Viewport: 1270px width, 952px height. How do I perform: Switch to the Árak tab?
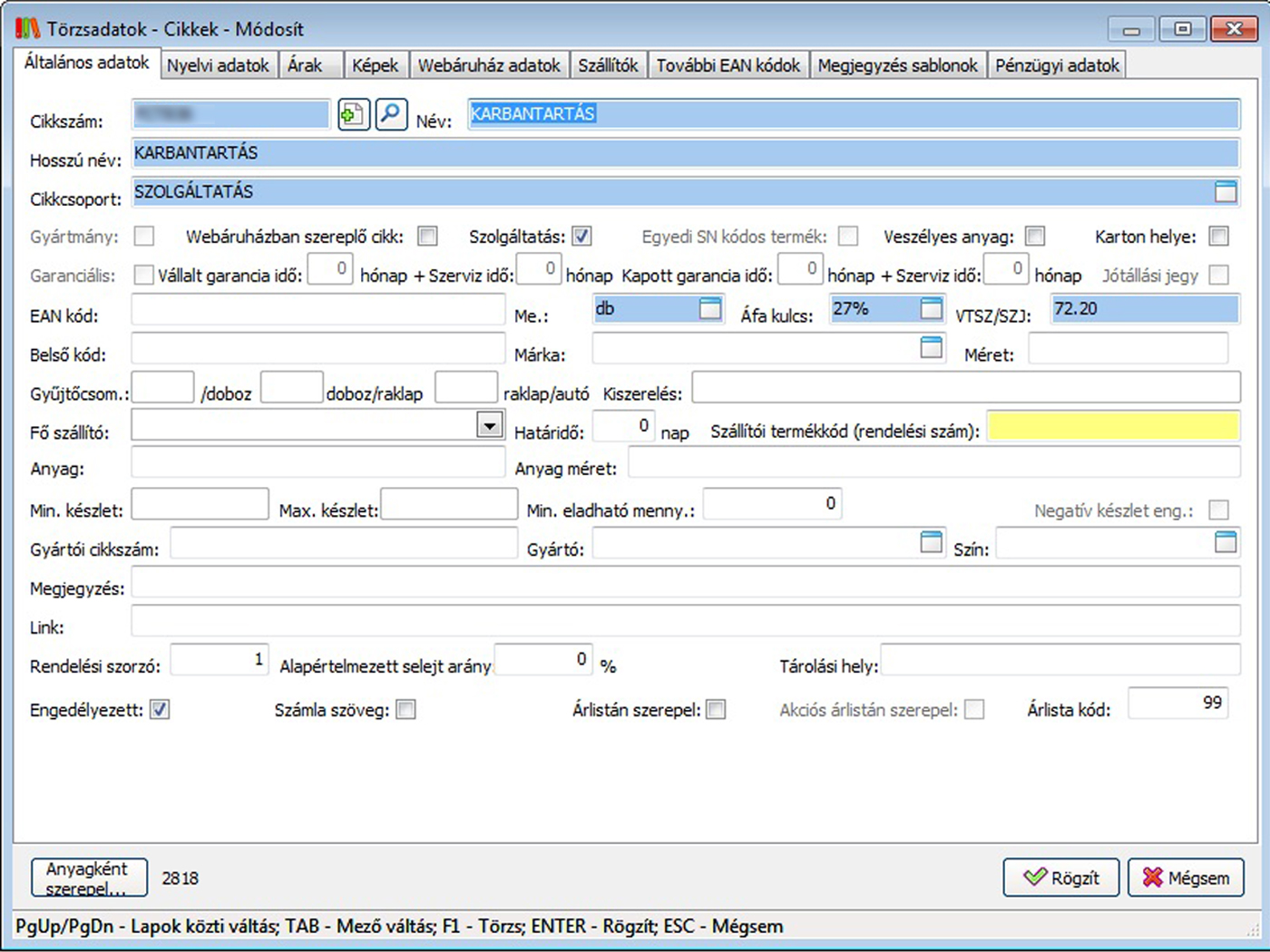coord(305,65)
